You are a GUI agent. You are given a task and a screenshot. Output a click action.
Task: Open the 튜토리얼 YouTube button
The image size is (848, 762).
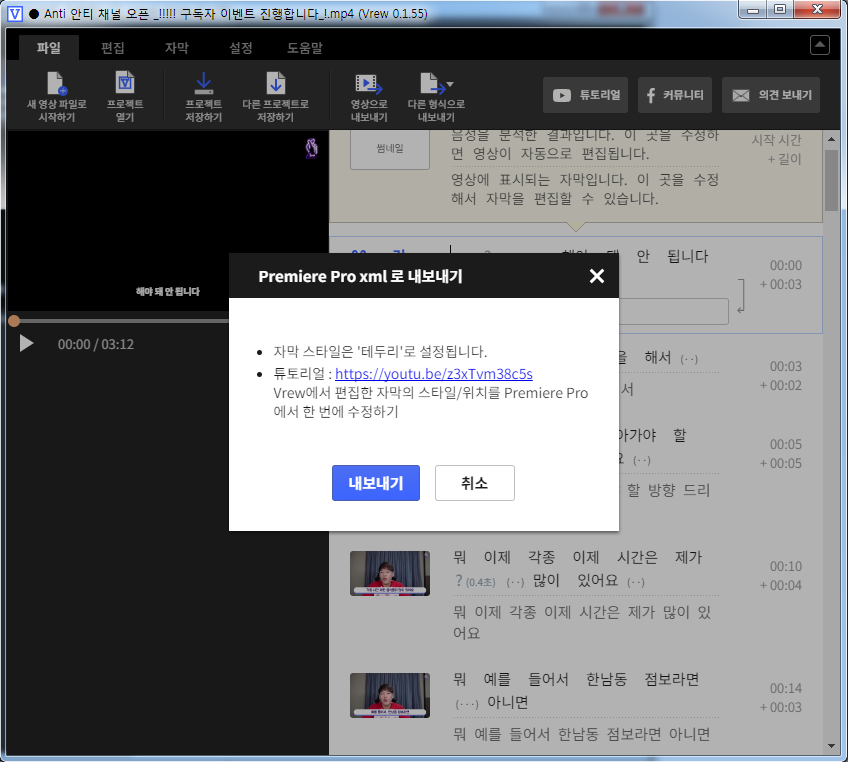click(585, 95)
